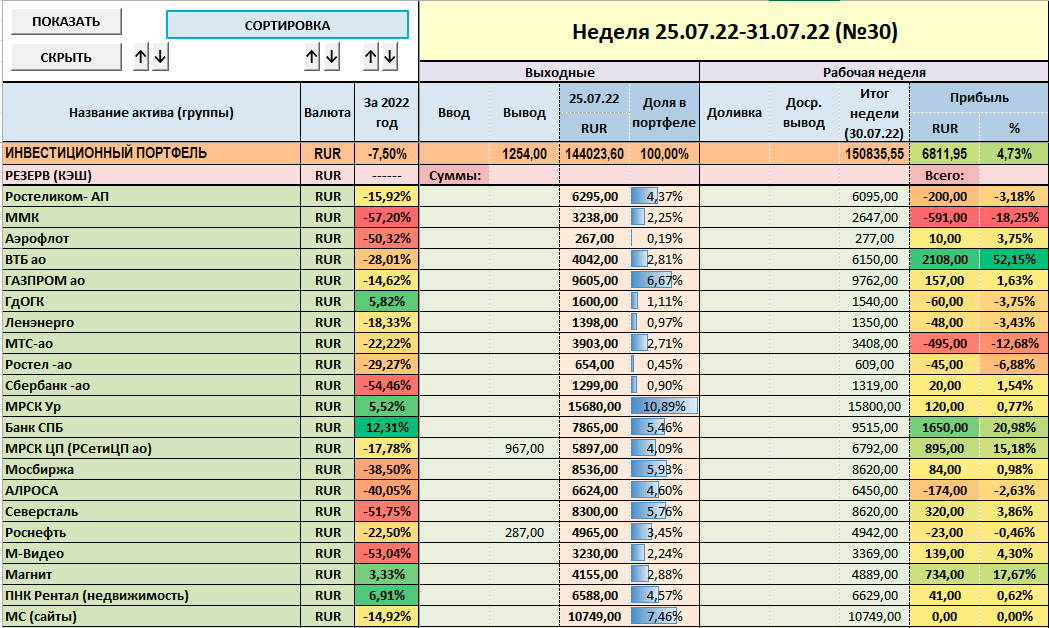Select the '25.07.22' date header cell
Image resolution: width=1049 pixels, height=628 pixels.
[594, 98]
